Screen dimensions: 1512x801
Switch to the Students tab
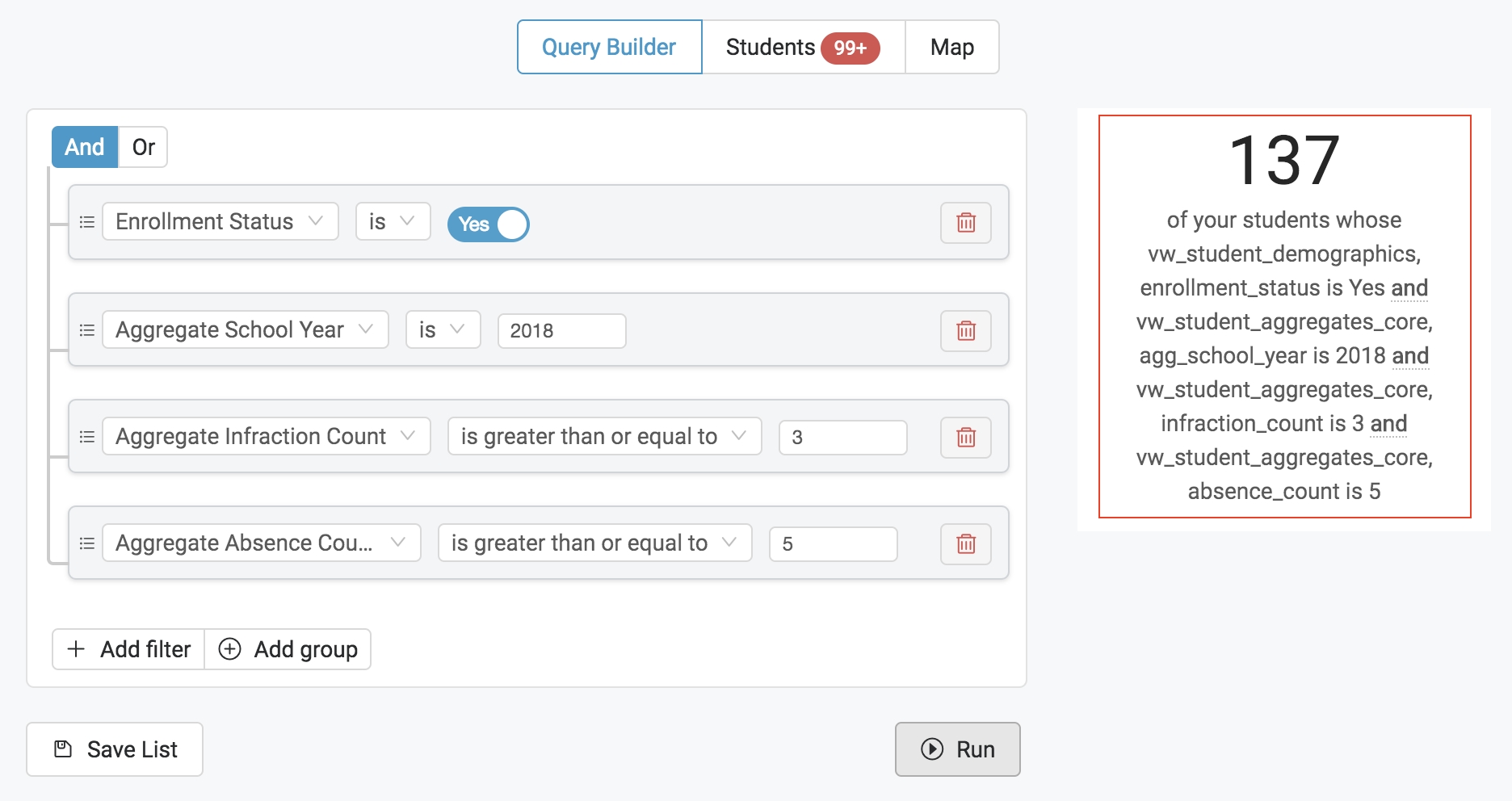point(804,47)
